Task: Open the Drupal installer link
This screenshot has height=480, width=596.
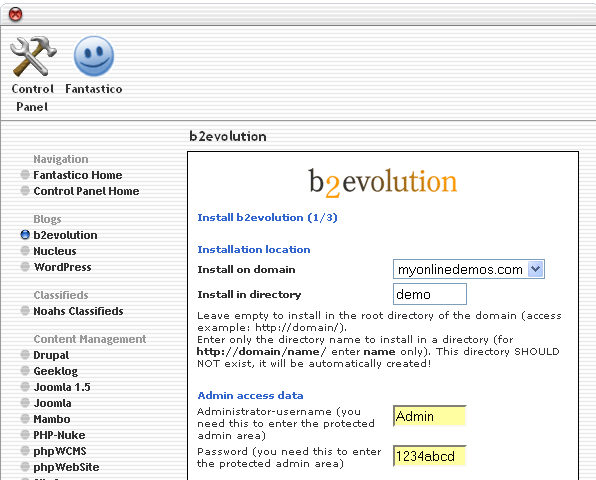Action: tap(51, 355)
